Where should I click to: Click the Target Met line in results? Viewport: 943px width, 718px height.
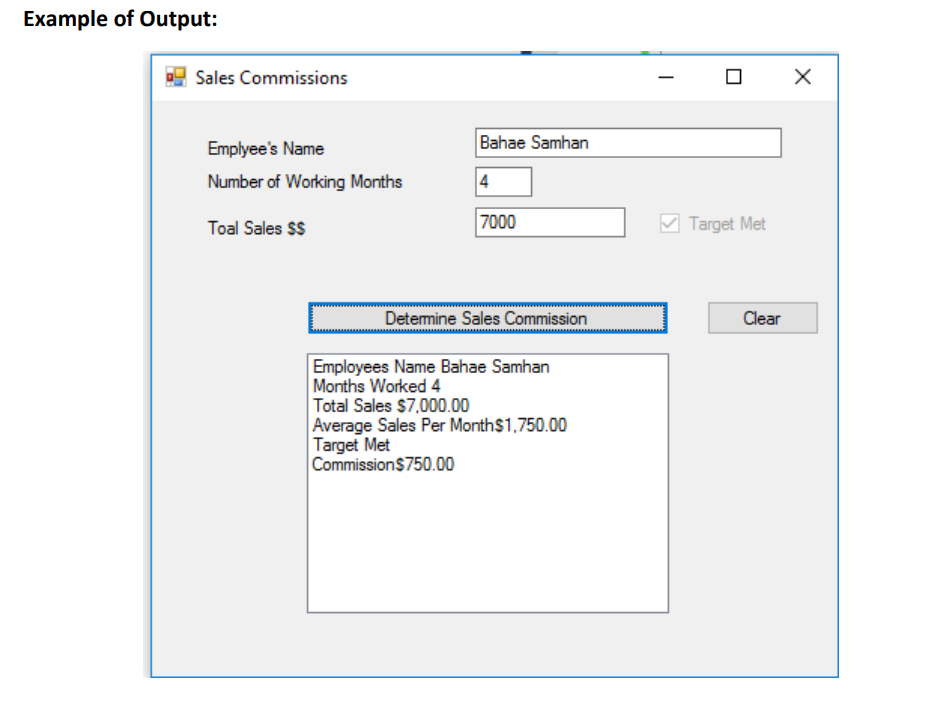click(350, 444)
